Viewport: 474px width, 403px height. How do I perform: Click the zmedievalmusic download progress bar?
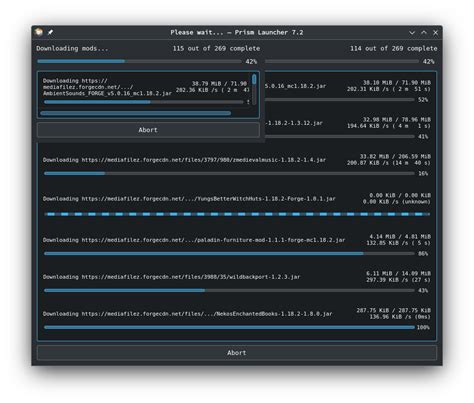pos(229,173)
